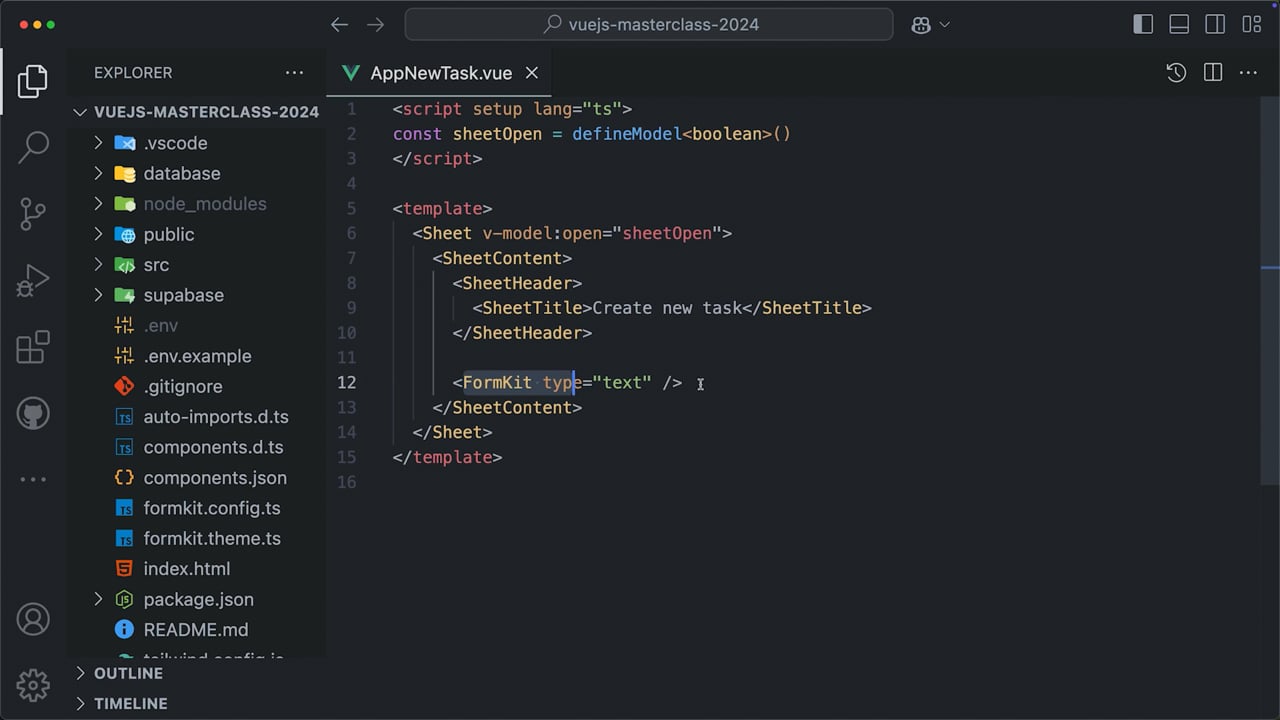Show additional views ellipsis in activity bar
This screenshot has height=720, width=1280.
(33, 479)
